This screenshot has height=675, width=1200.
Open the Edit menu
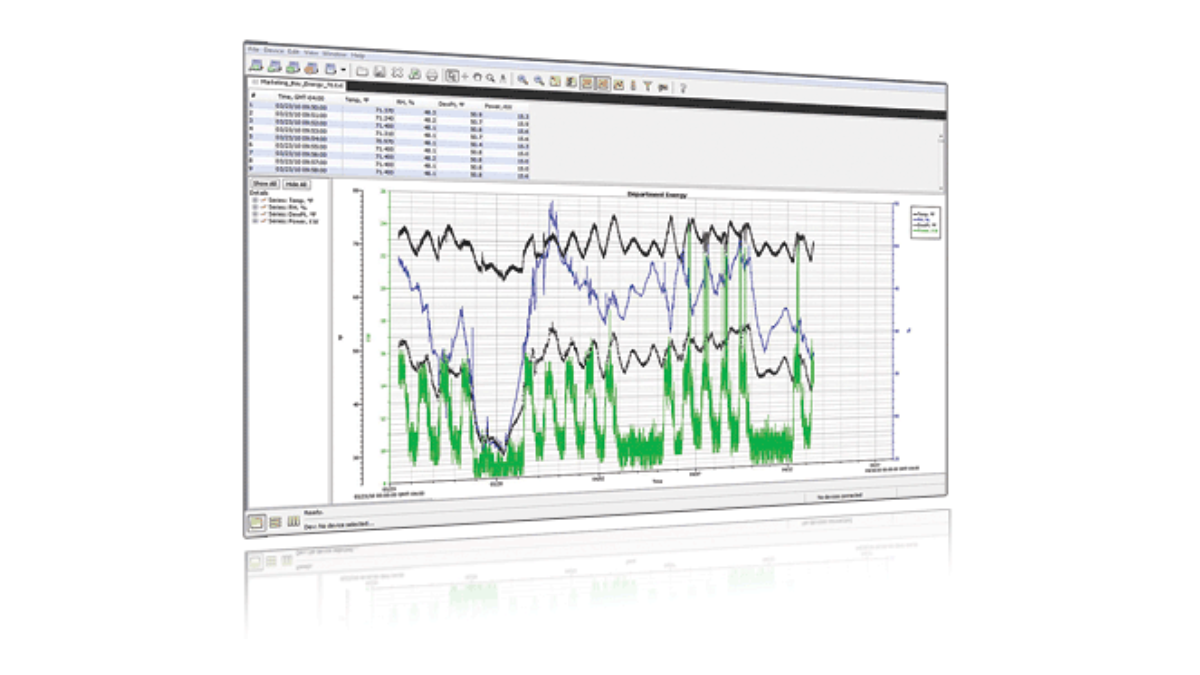pos(293,51)
